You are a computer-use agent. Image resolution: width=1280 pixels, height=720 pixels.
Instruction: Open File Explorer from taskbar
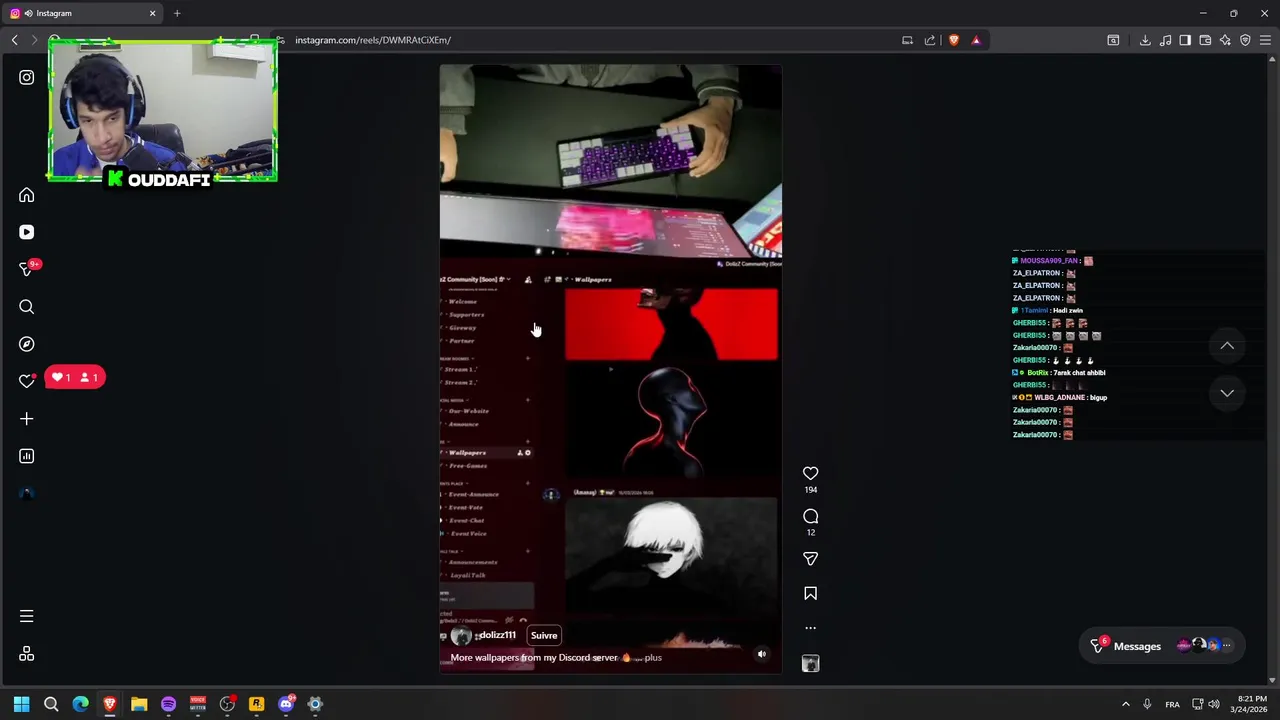[139, 704]
